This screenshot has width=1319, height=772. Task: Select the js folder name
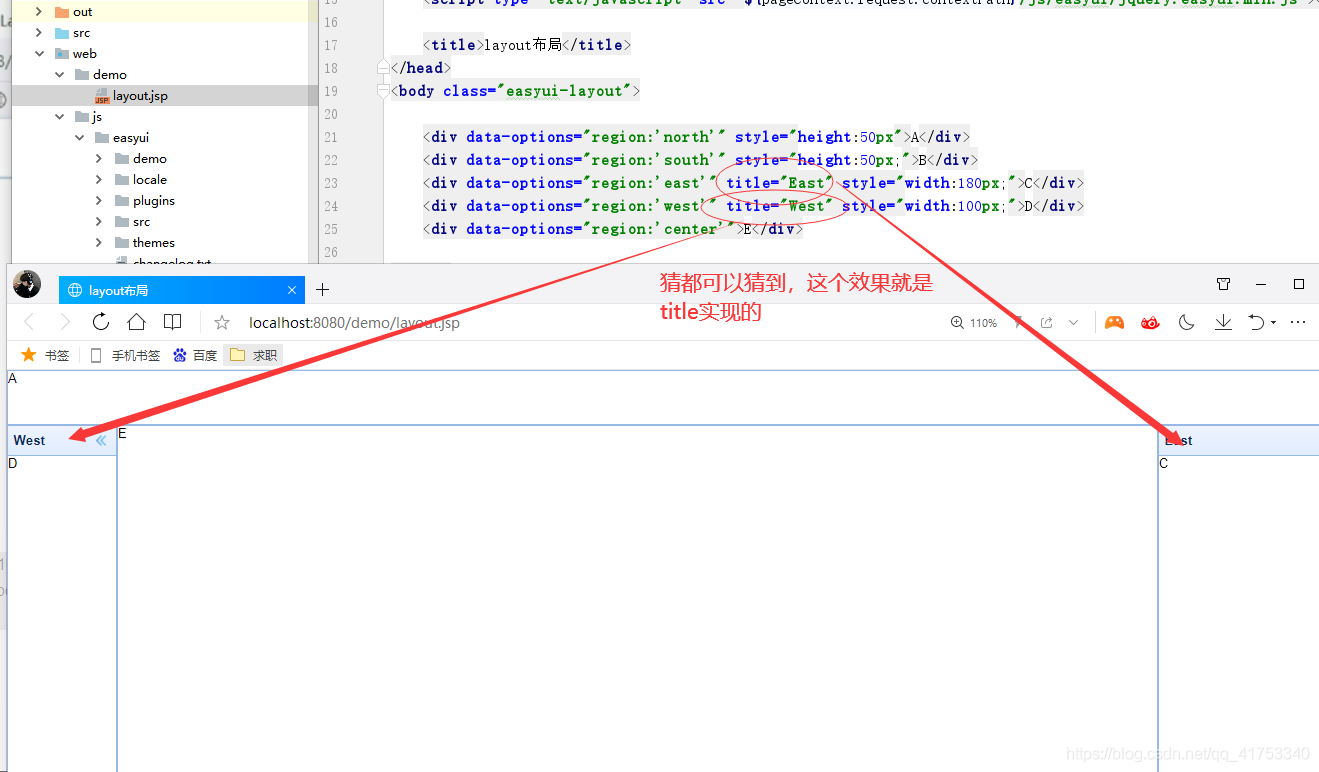pos(97,117)
